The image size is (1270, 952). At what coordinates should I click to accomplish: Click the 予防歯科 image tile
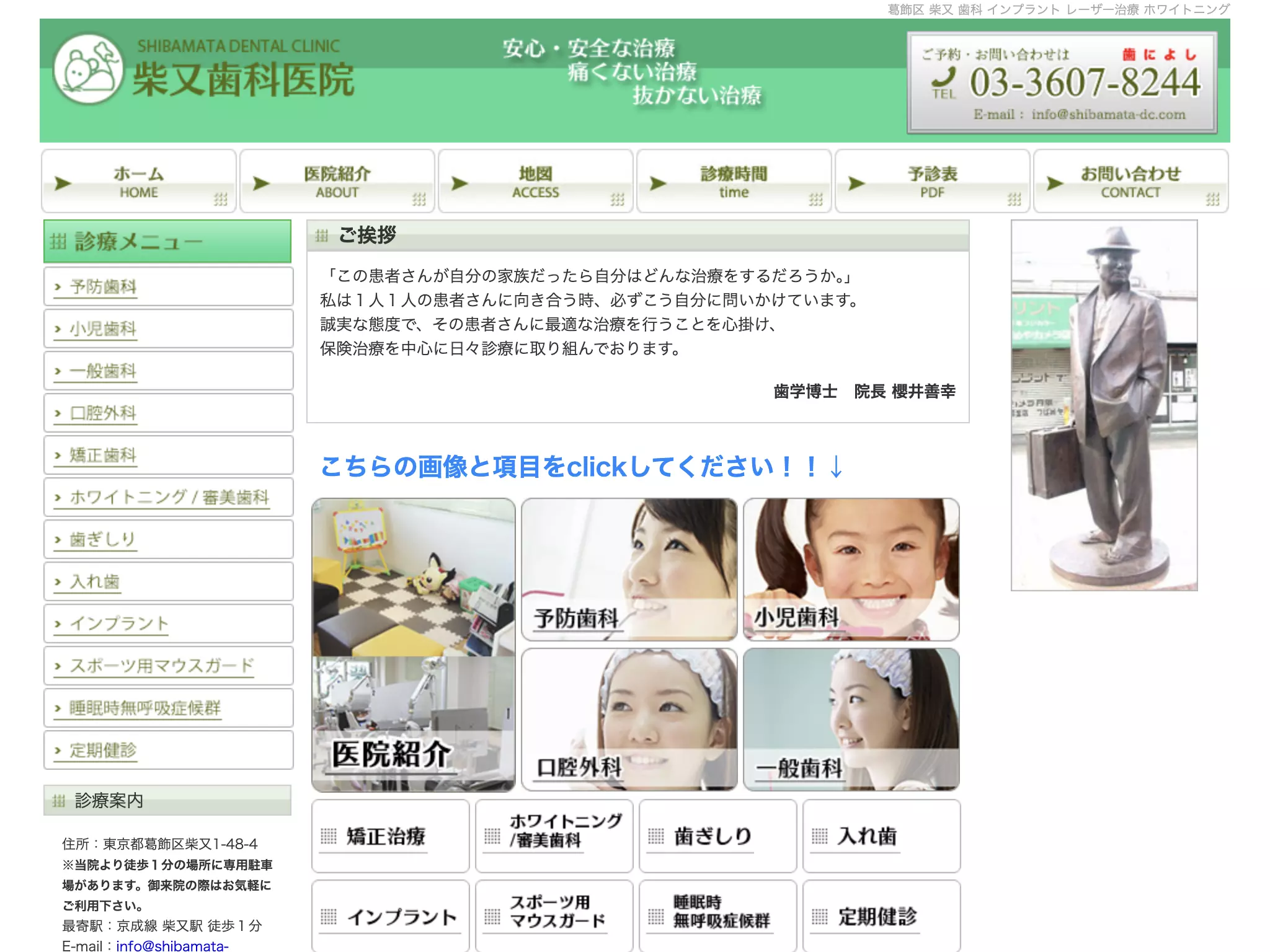629,570
